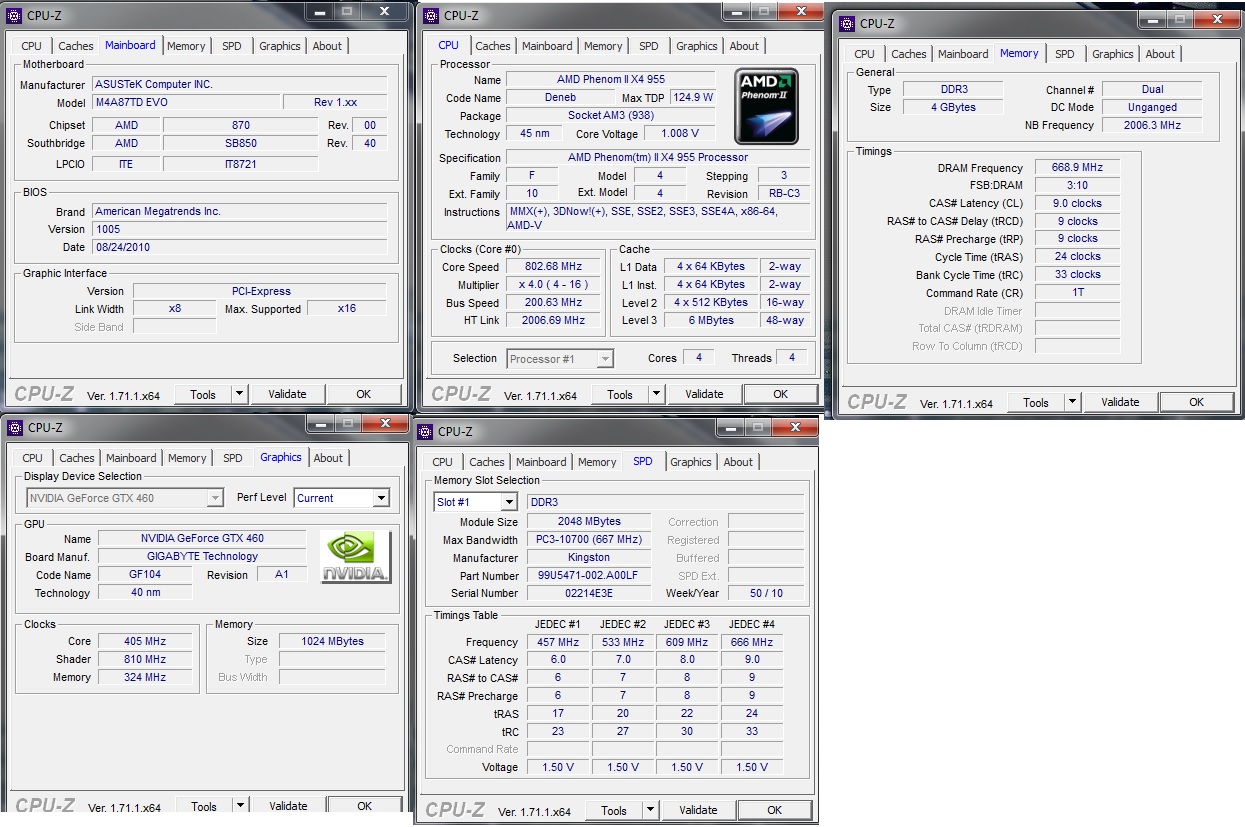
Task: Switch to Caches tab in SPD window
Action: [487, 462]
